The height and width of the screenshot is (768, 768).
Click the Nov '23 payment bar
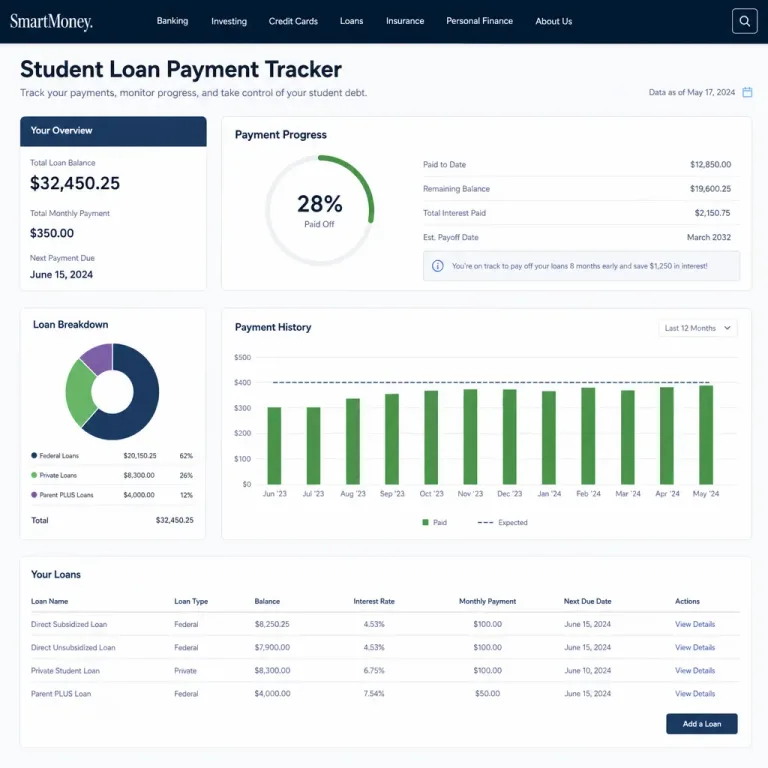(470, 437)
